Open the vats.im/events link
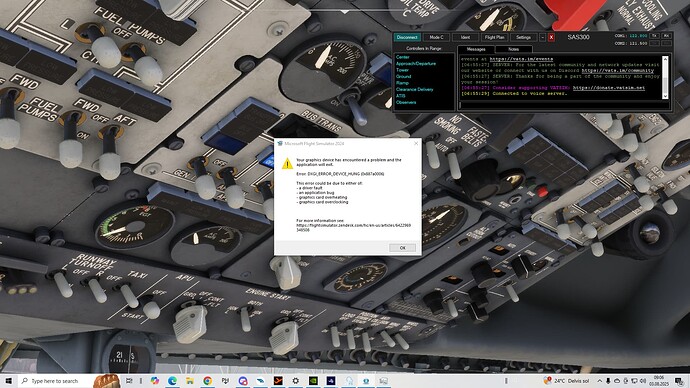 521,59
